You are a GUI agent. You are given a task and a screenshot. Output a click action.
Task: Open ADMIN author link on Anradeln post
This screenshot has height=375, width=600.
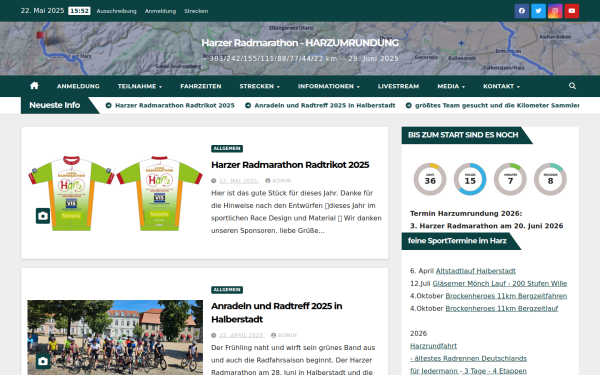pos(287,335)
